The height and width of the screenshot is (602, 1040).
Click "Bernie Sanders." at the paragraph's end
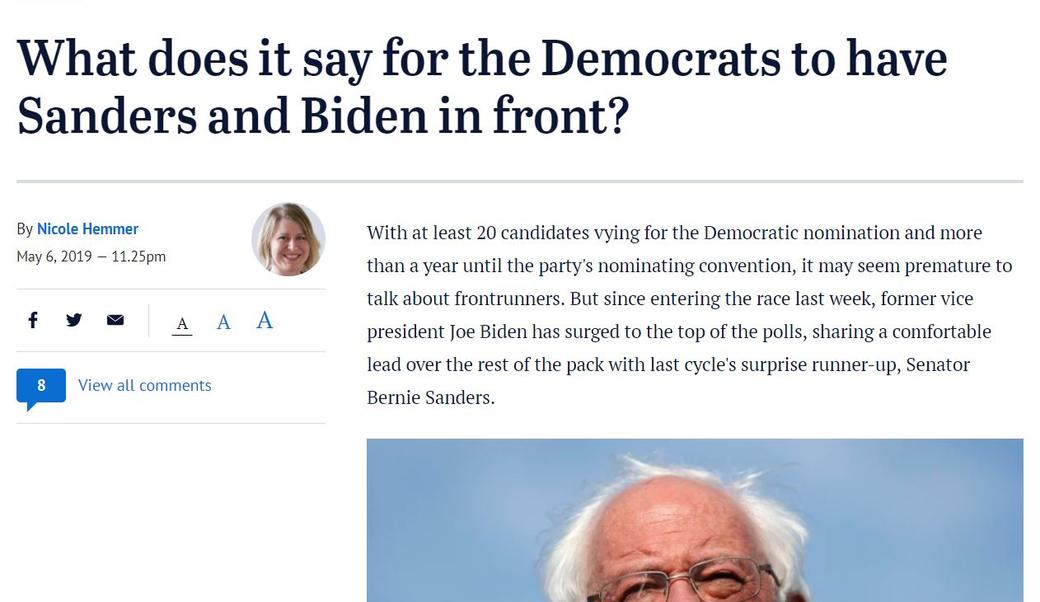pos(431,397)
